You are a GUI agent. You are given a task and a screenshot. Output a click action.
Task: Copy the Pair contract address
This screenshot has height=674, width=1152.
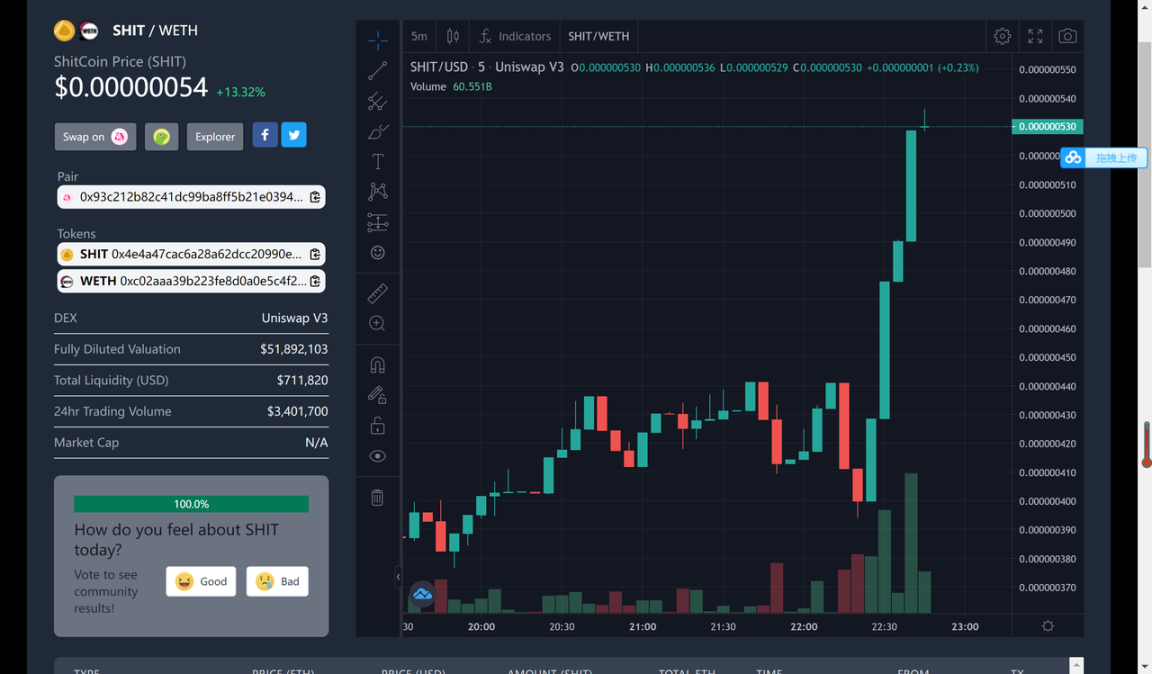point(315,197)
